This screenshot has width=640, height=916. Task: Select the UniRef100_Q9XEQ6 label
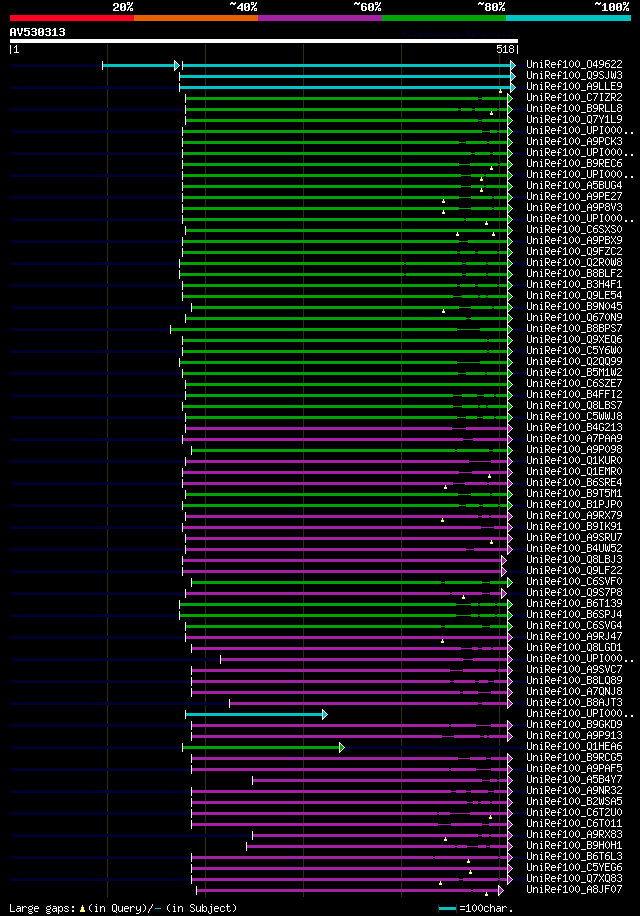(x=574, y=339)
